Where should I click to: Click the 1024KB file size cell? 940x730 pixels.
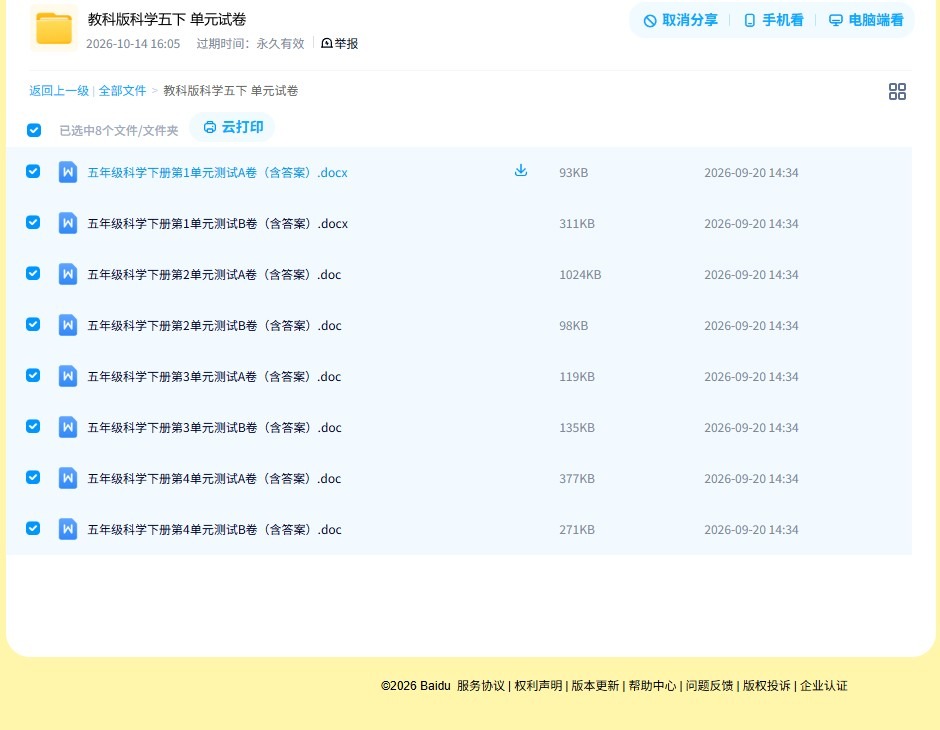tap(580, 274)
